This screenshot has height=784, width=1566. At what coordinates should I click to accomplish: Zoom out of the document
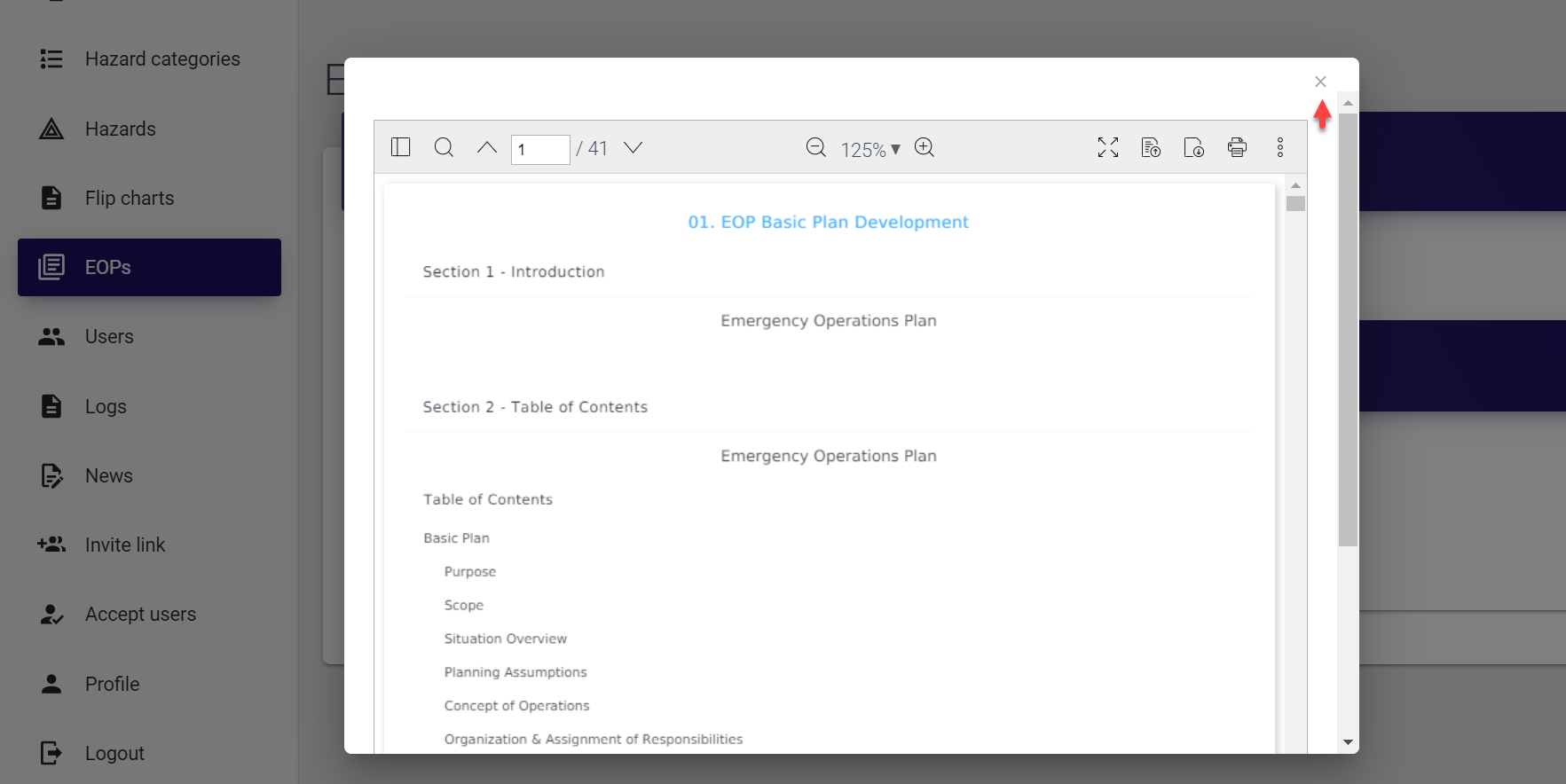[x=815, y=147]
